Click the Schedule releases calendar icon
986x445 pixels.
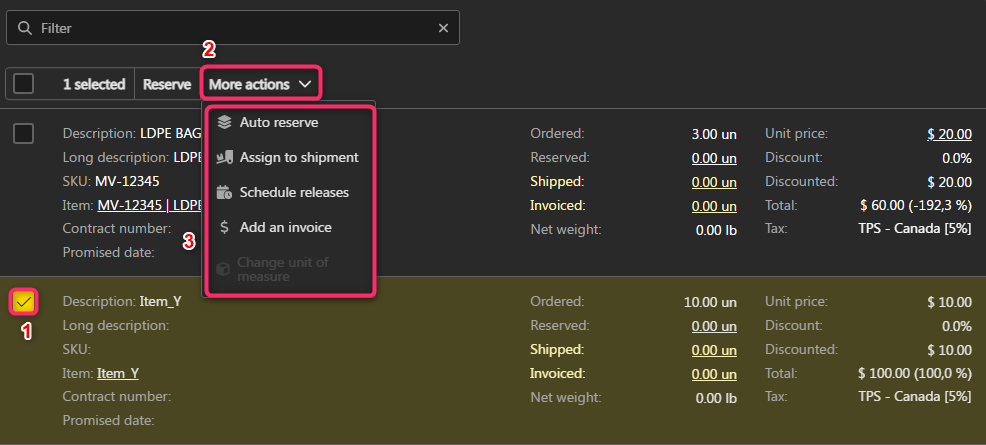click(224, 192)
